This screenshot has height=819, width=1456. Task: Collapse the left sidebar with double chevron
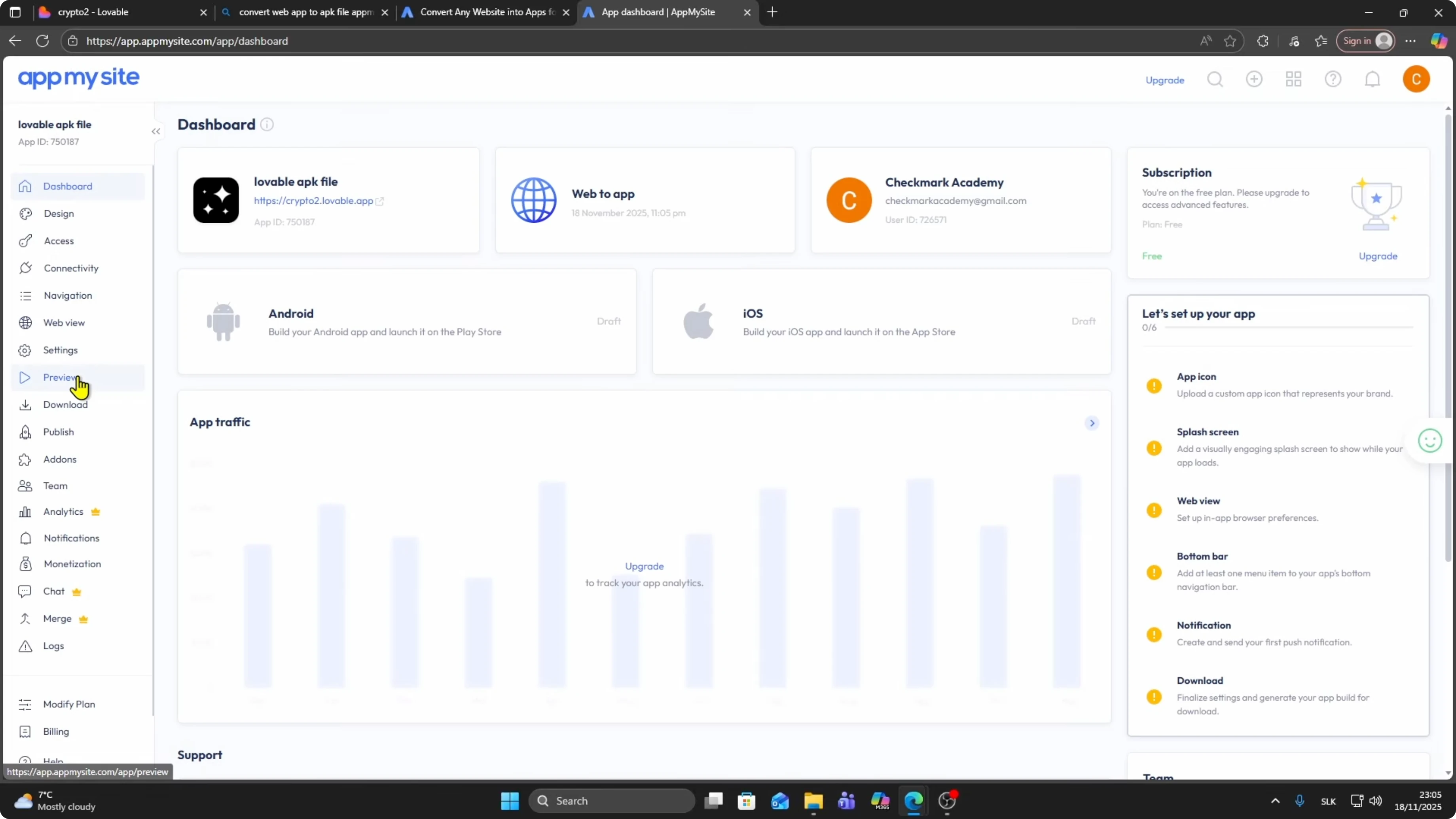(x=156, y=132)
